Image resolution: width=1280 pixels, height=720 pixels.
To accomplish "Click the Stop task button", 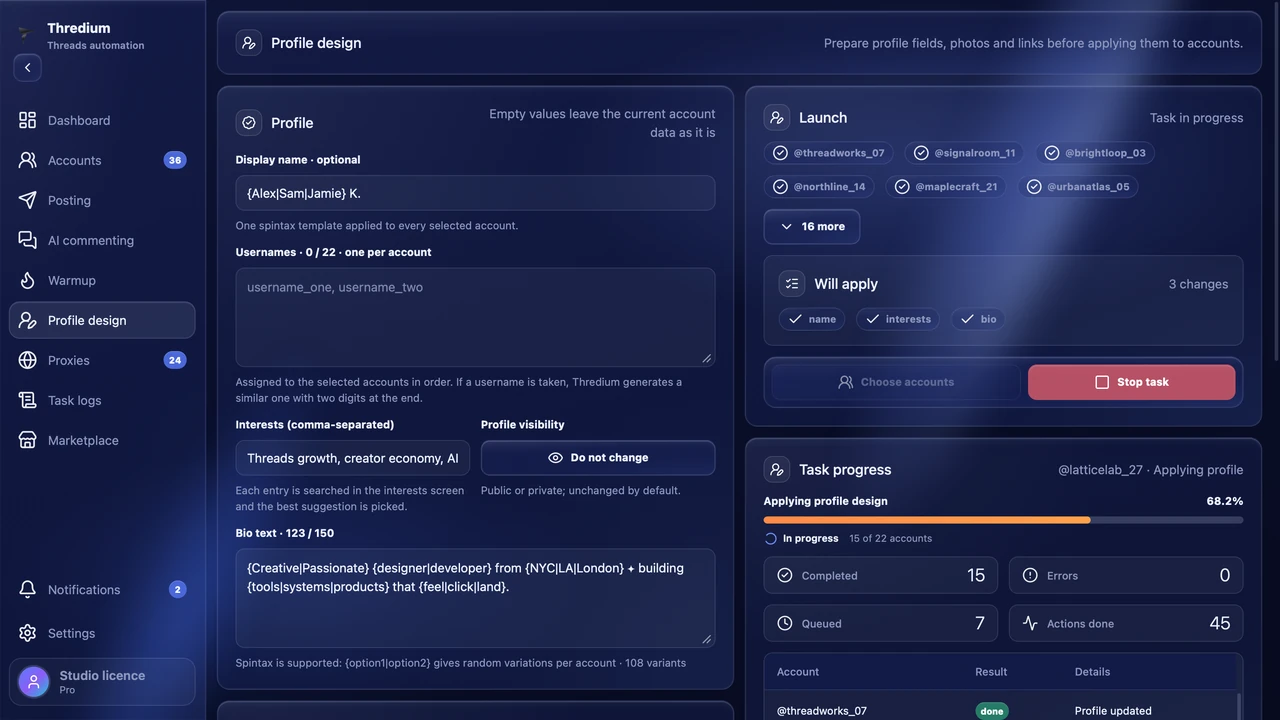I will point(1132,382).
